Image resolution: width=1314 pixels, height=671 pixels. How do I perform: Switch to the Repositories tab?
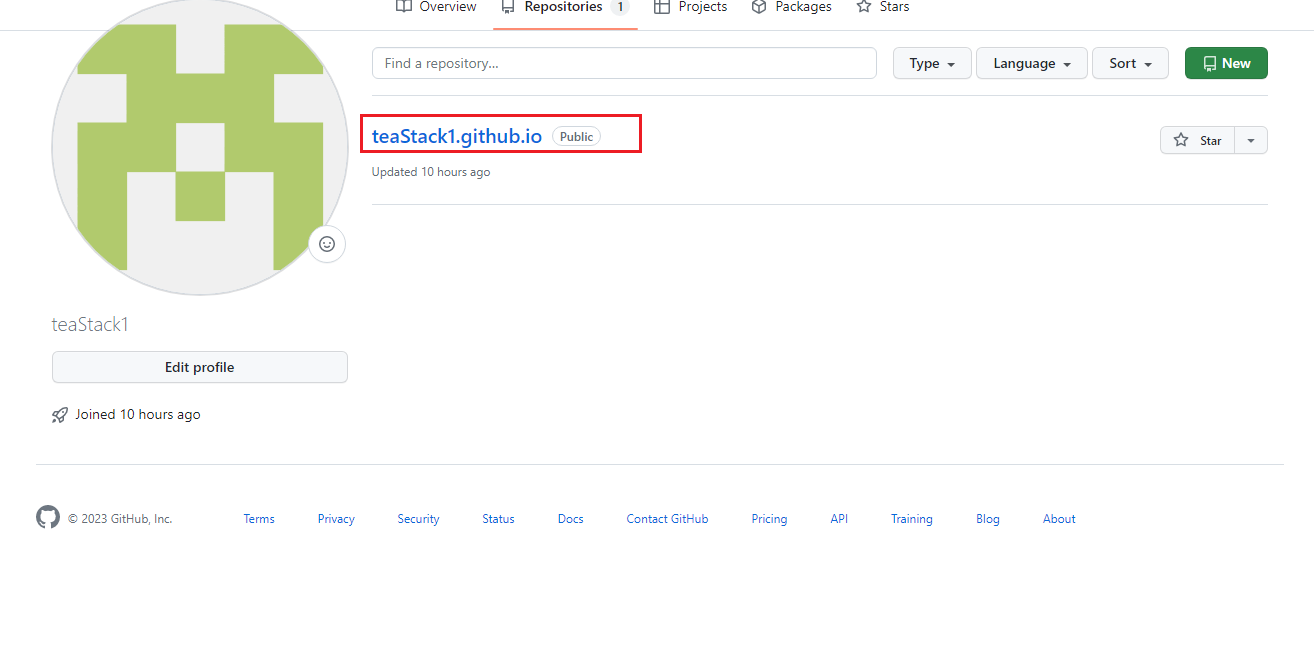pyautogui.click(x=565, y=7)
